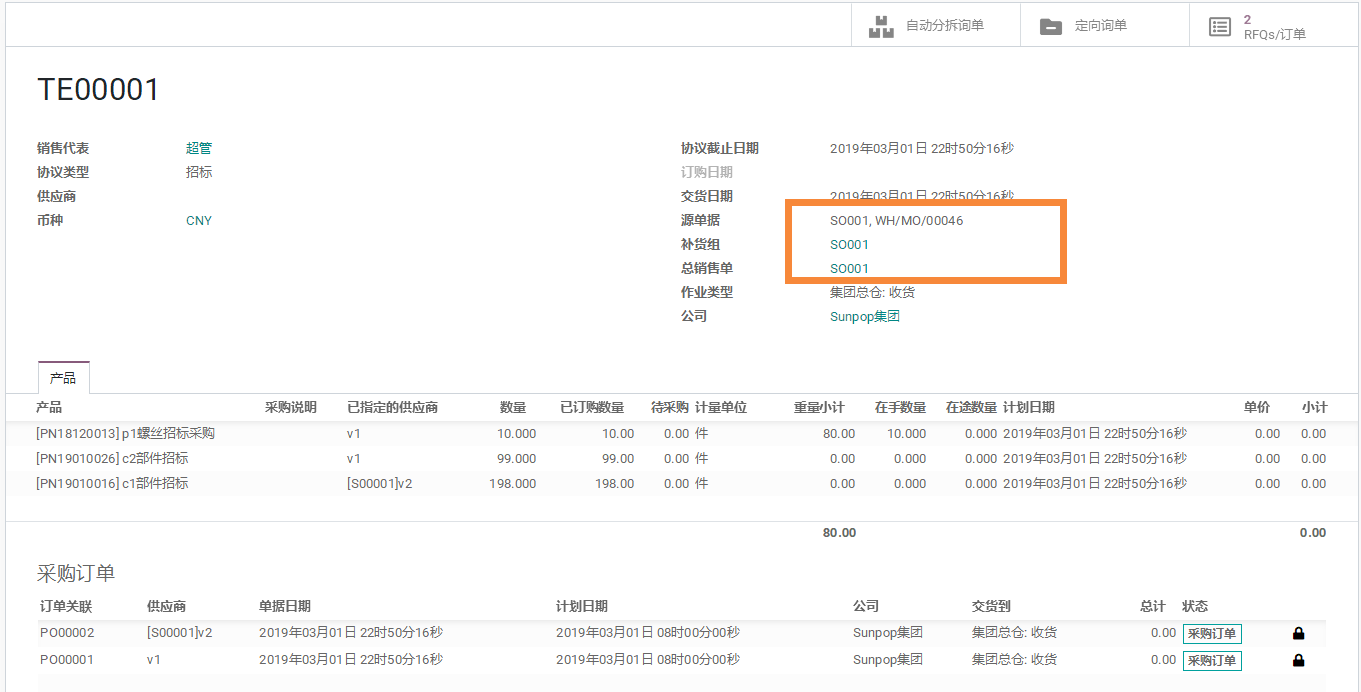Open purchase order PO00002
Screen dimensions: 1361x692
(x=67, y=632)
